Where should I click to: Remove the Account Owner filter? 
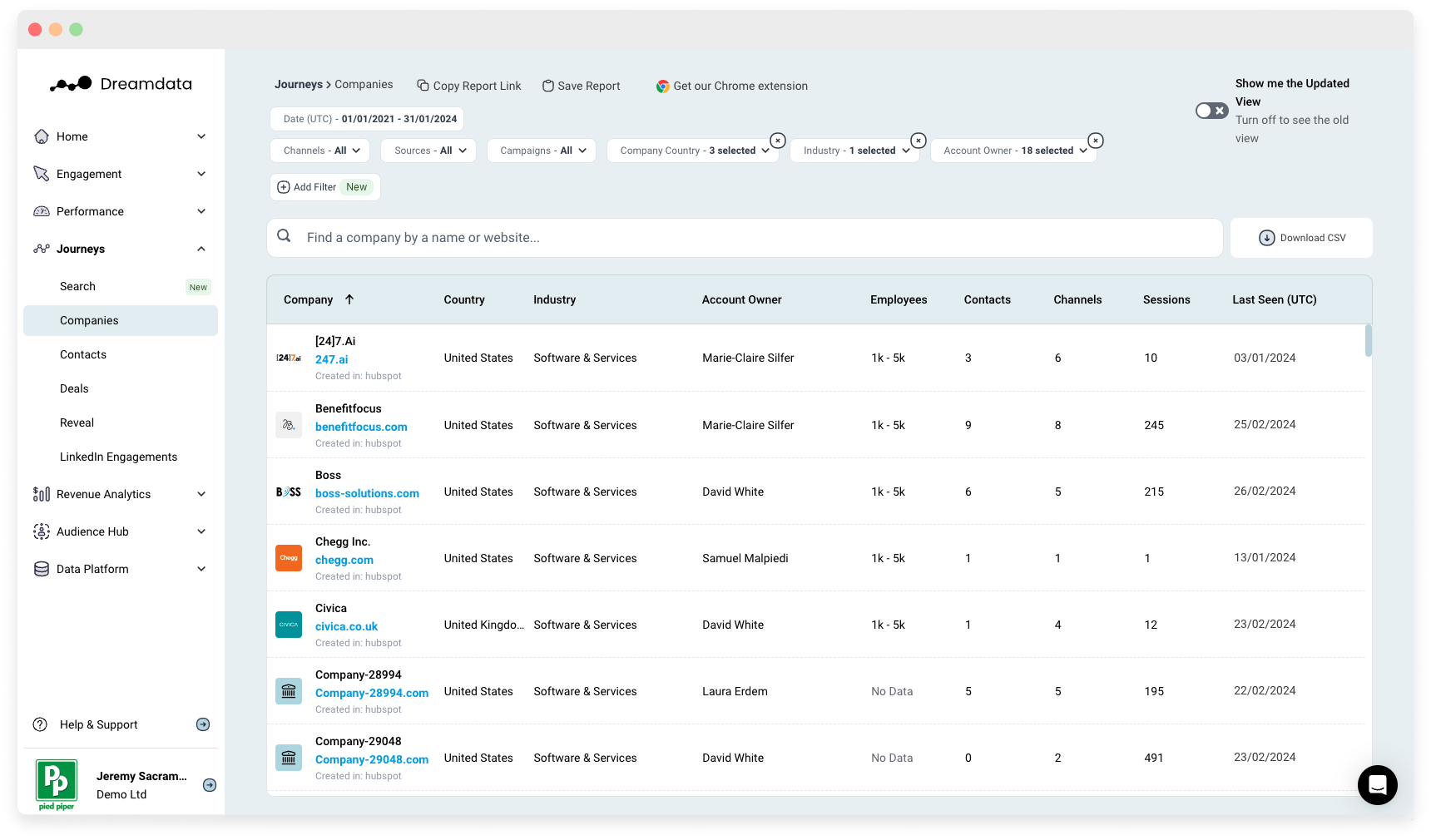tap(1096, 141)
